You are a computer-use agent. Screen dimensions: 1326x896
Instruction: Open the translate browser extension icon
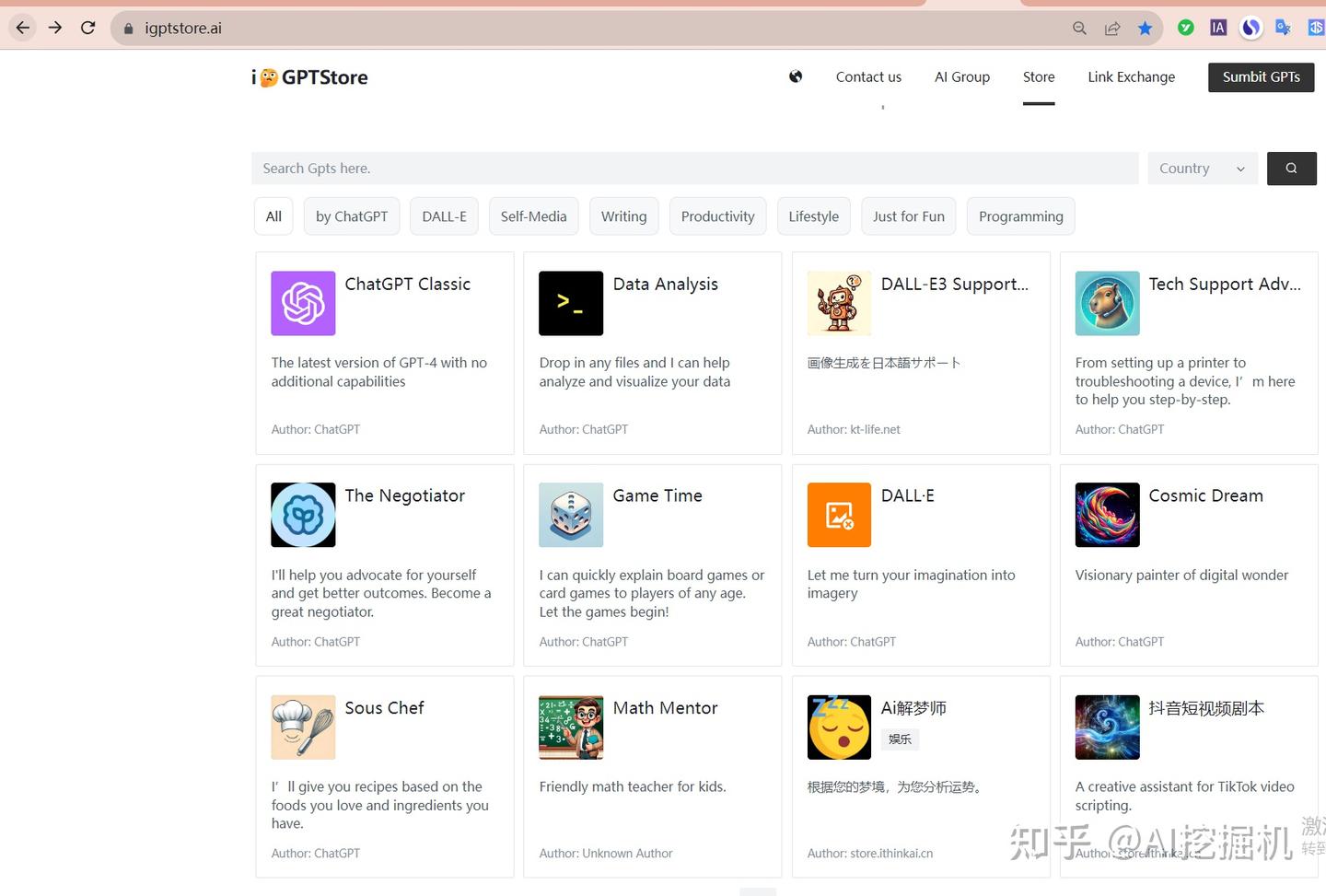(1283, 28)
